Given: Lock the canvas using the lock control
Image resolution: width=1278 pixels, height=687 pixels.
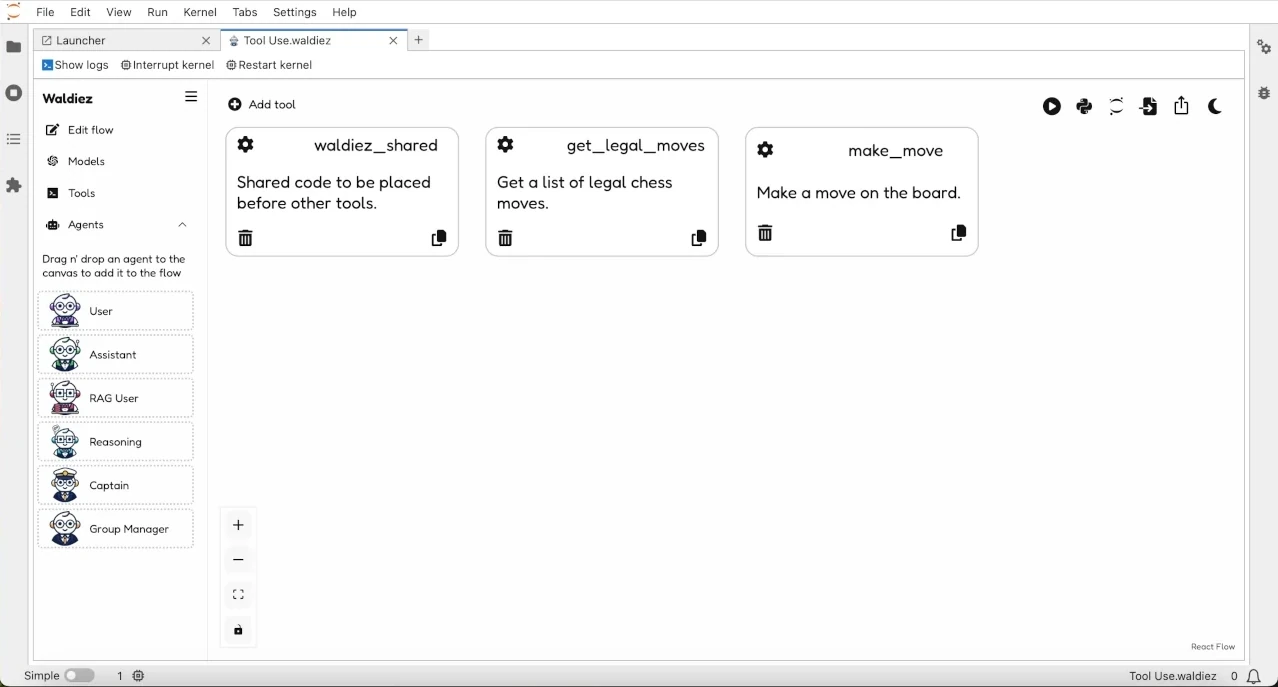Looking at the screenshot, I should point(238,630).
